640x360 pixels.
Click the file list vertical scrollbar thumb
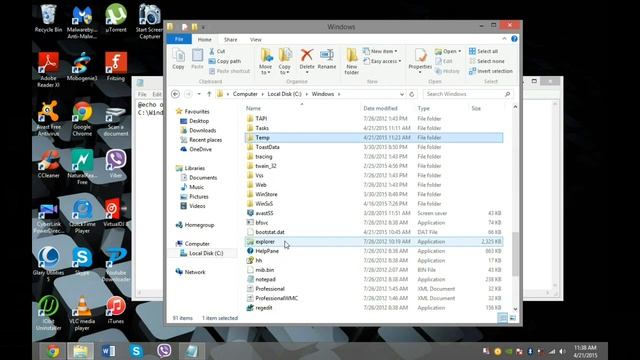(515, 254)
